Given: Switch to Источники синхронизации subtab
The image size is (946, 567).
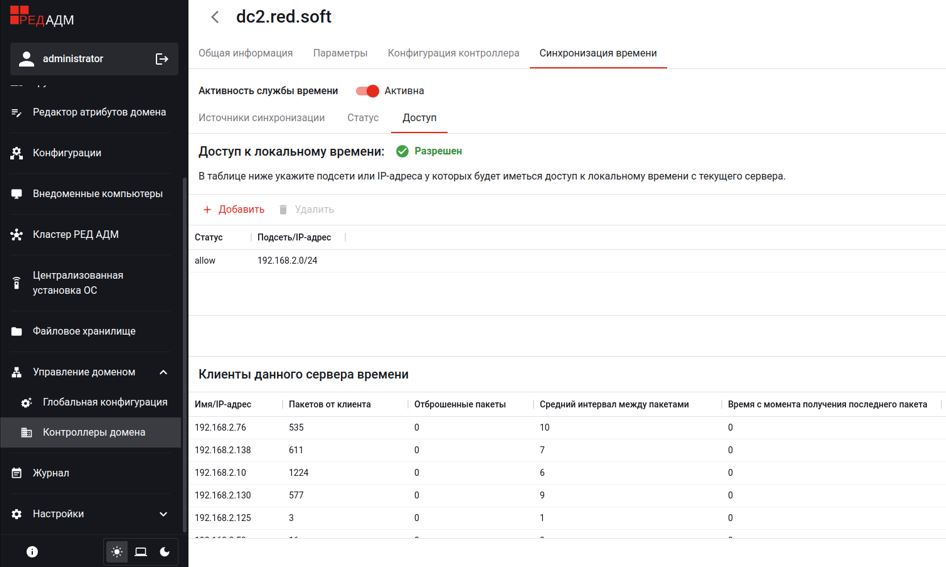Looking at the screenshot, I should pos(261,118).
